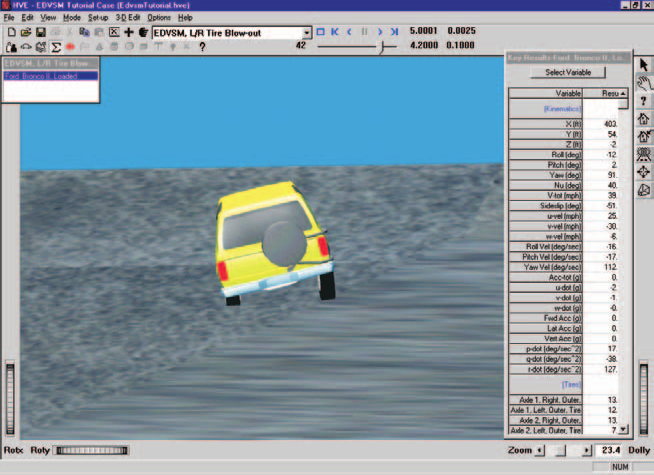Click the Zoom right stepper arrow

click(x=587, y=450)
